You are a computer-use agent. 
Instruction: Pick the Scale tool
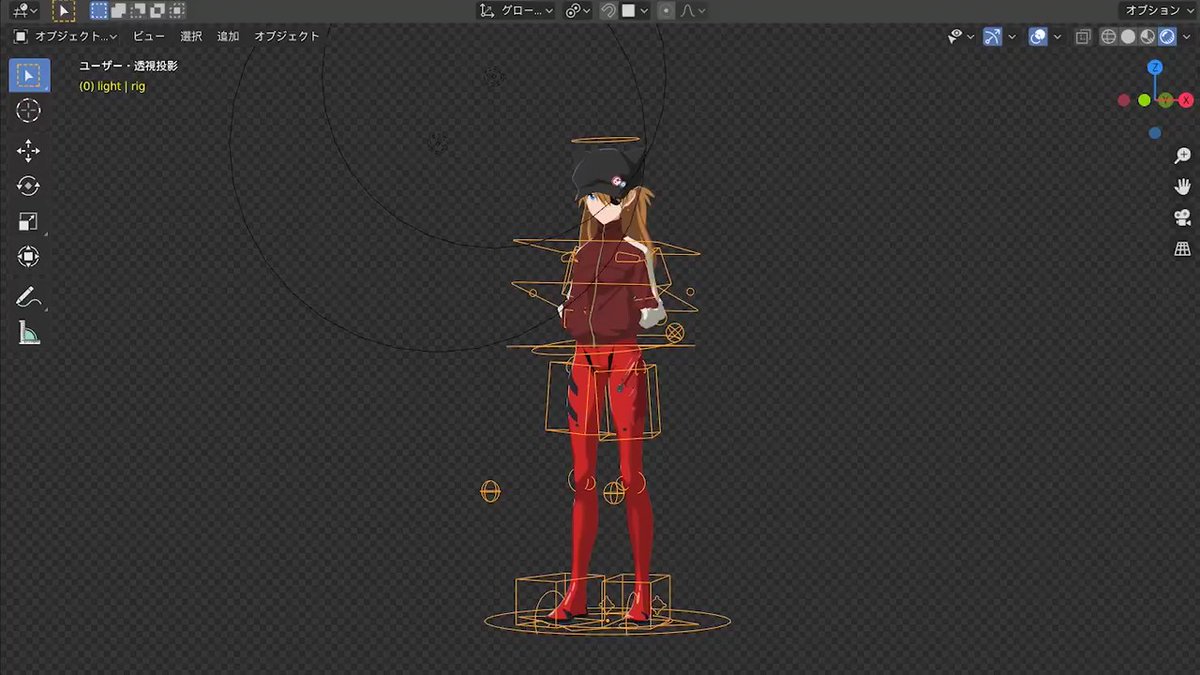(29, 222)
